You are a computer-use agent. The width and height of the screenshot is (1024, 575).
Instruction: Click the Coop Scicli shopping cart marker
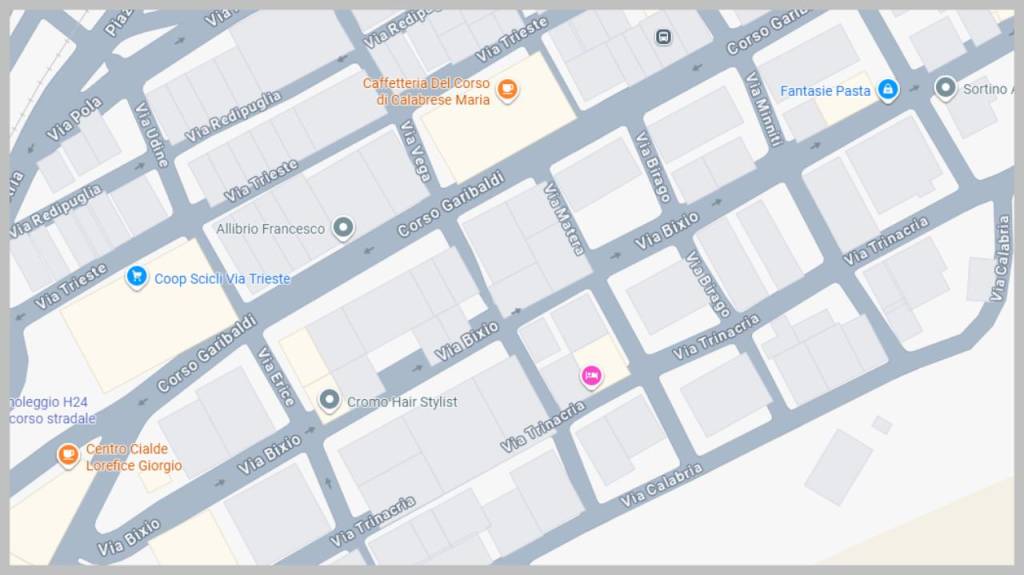pyautogui.click(x=136, y=277)
